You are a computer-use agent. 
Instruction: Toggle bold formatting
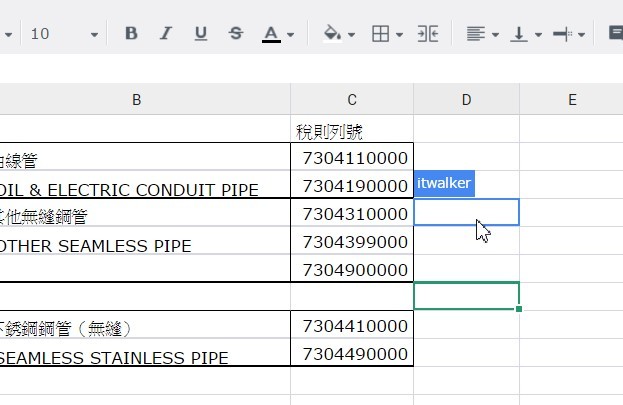131,33
